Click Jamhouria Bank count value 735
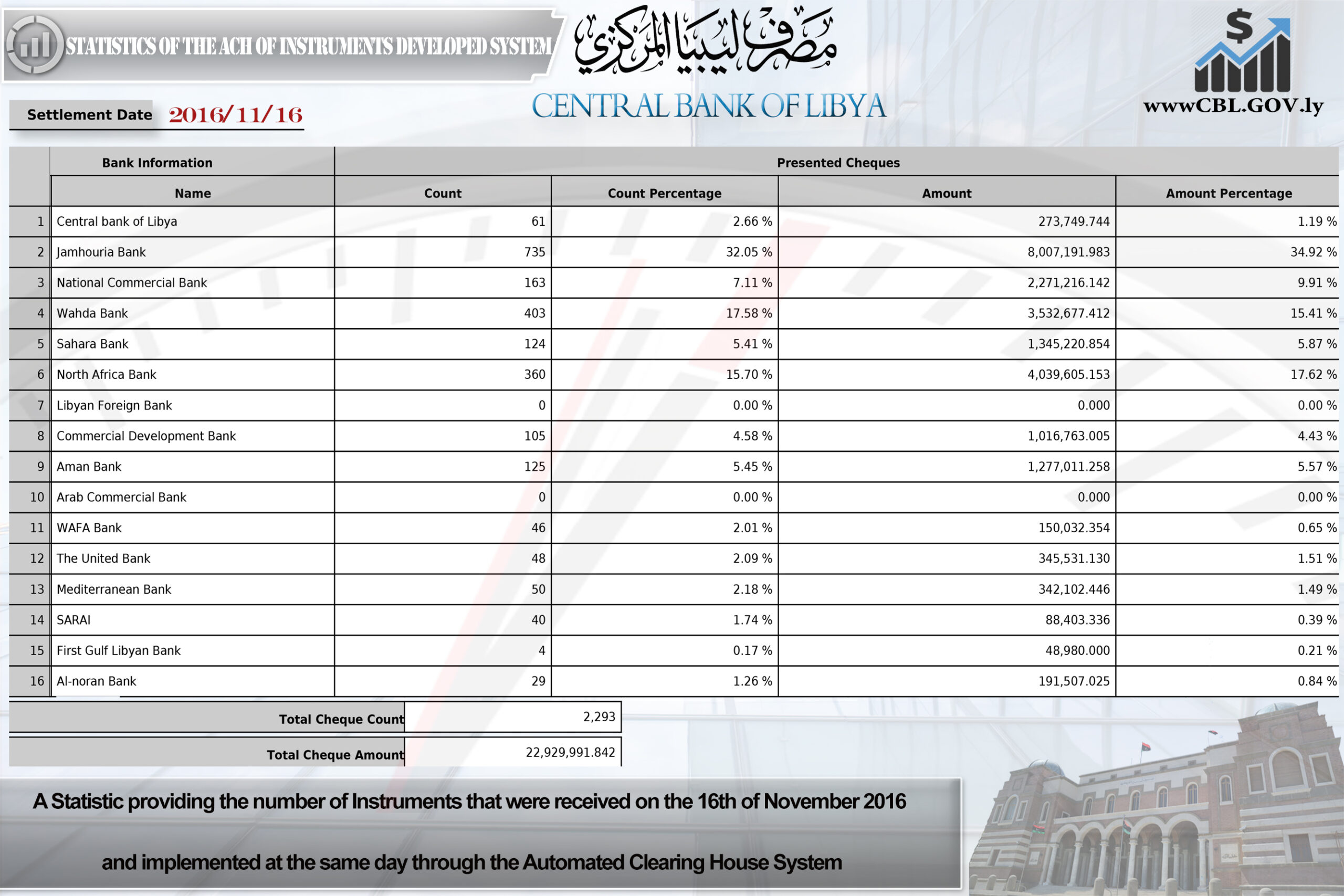1344x896 pixels. (535, 252)
